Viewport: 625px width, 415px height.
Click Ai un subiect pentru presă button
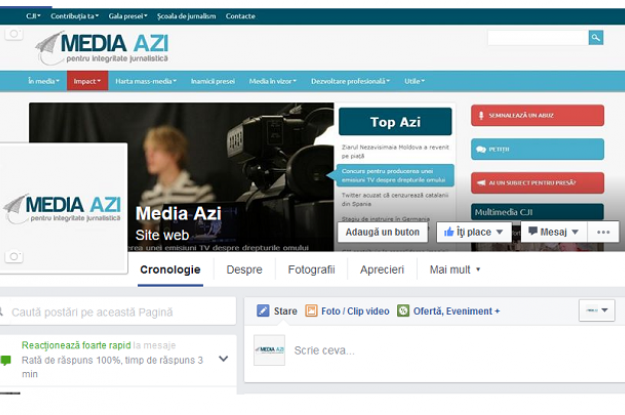point(537,183)
